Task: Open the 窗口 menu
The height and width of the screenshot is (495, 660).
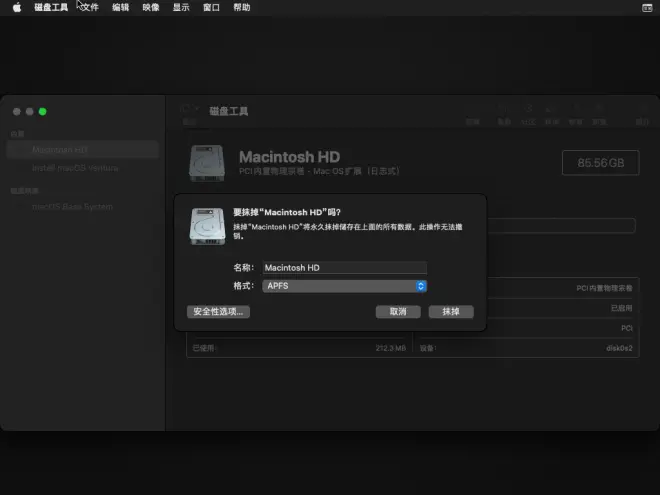Action: tap(211, 7)
